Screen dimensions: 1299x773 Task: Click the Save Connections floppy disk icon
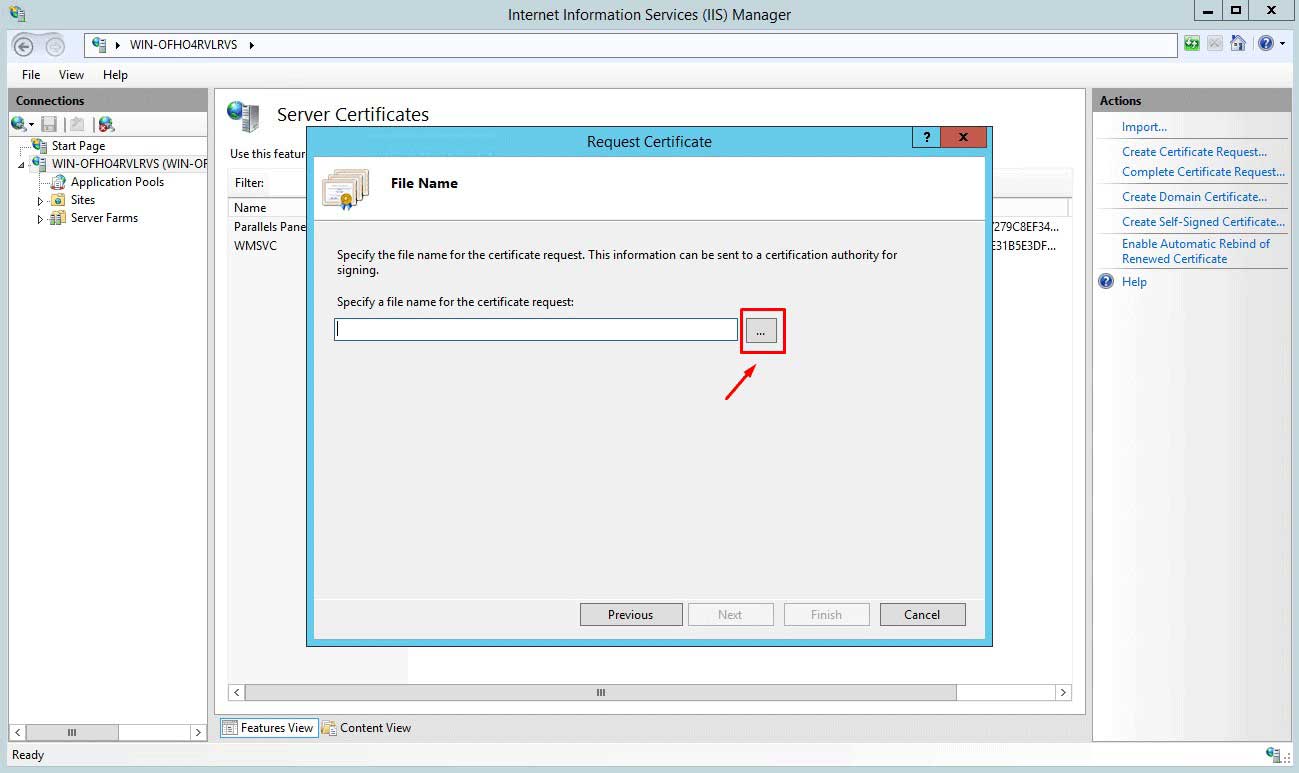49,124
